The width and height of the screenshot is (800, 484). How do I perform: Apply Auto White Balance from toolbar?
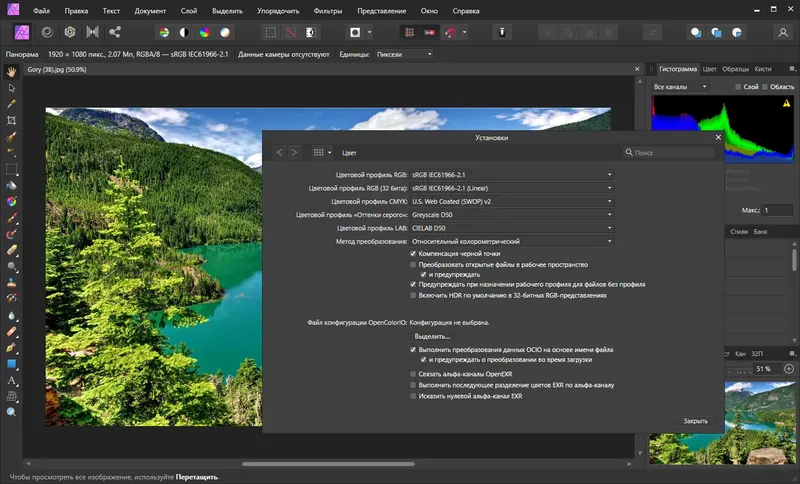click(x=225, y=33)
